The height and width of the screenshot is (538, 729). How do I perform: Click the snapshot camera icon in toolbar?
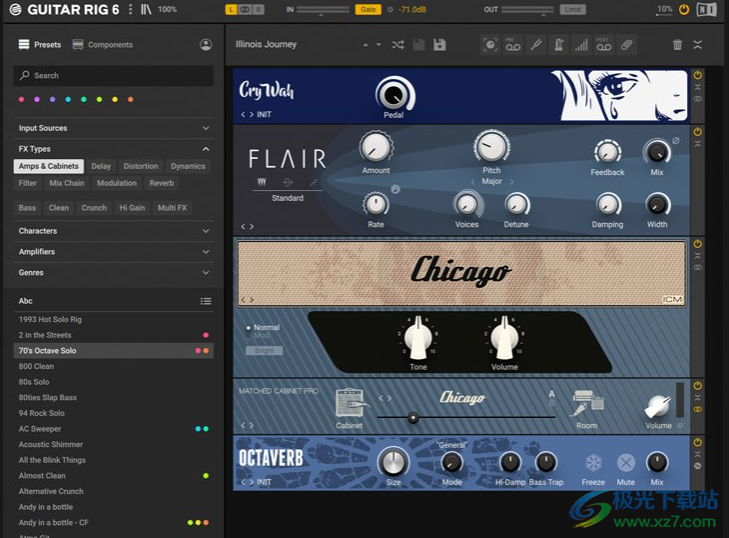[x=490, y=45]
